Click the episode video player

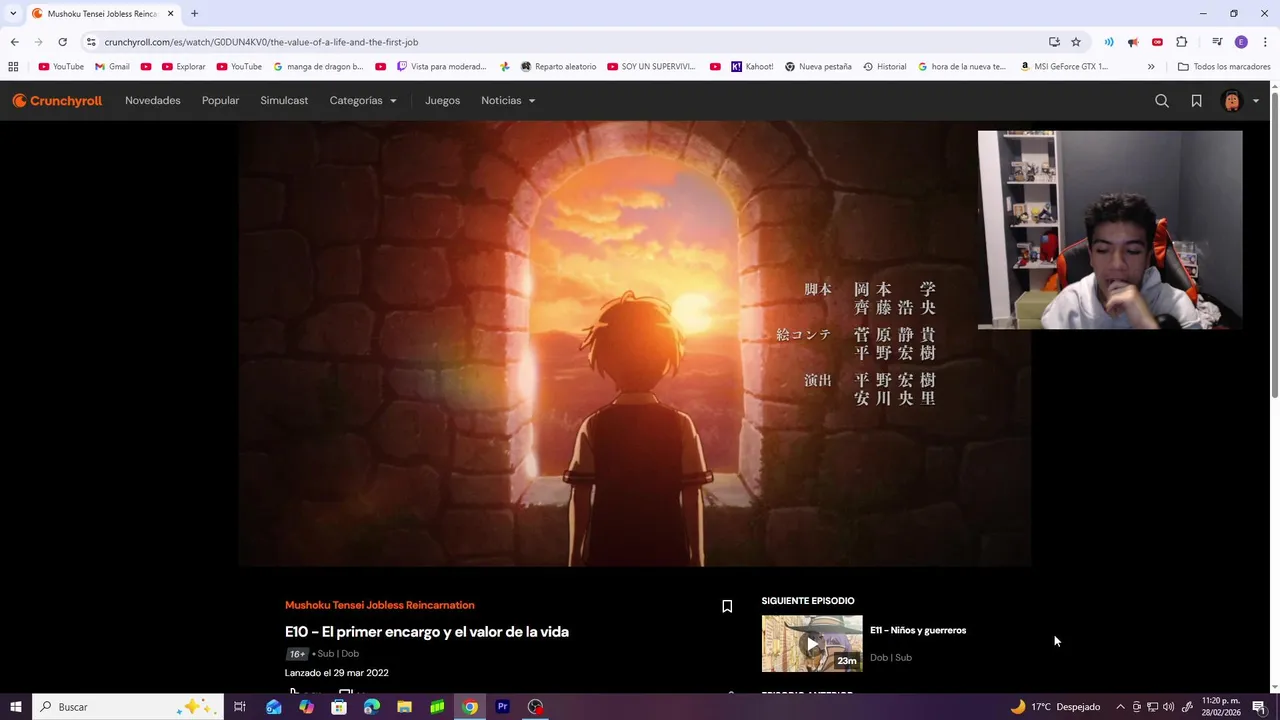(x=634, y=344)
